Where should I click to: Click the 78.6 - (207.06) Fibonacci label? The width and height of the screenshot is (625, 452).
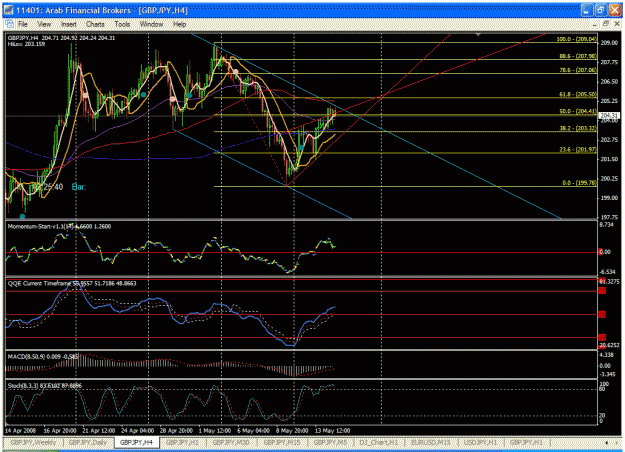click(x=578, y=70)
